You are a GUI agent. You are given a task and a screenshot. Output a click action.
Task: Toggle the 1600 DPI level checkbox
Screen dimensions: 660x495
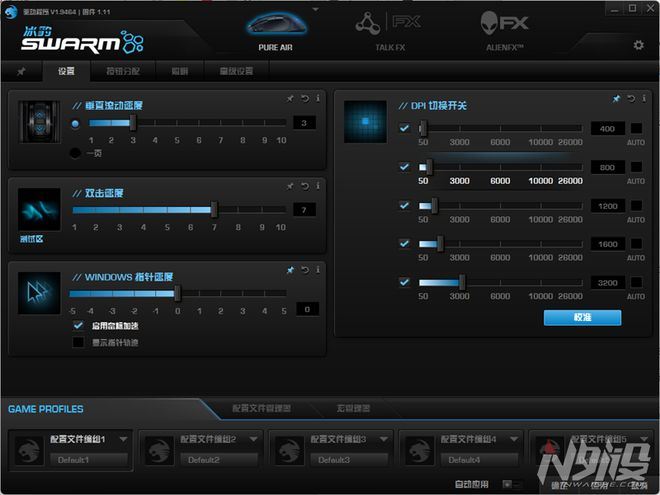pyautogui.click(x=404, y=244)
